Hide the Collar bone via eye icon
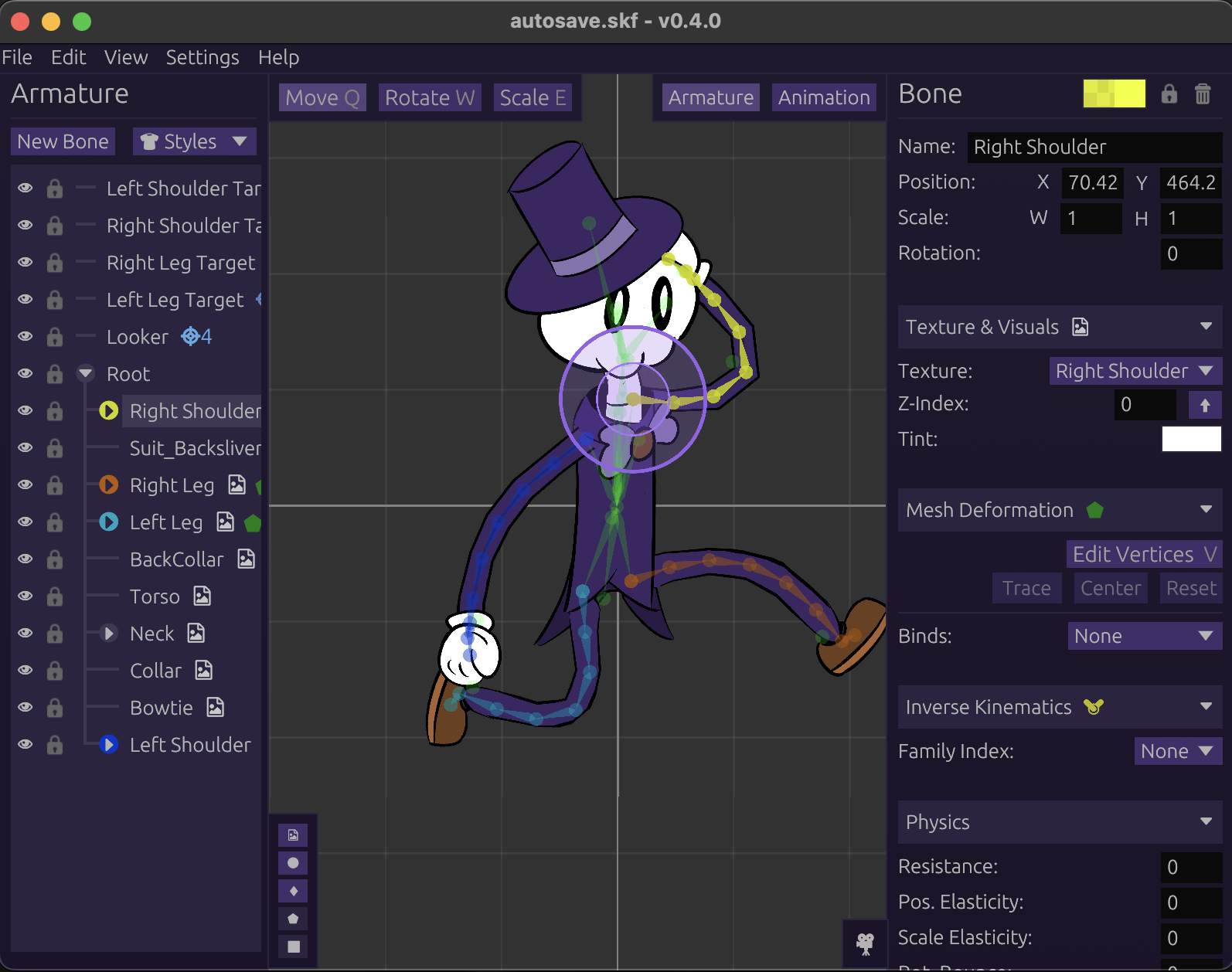This screenshot has width=1232, height=972. (26, 671)
